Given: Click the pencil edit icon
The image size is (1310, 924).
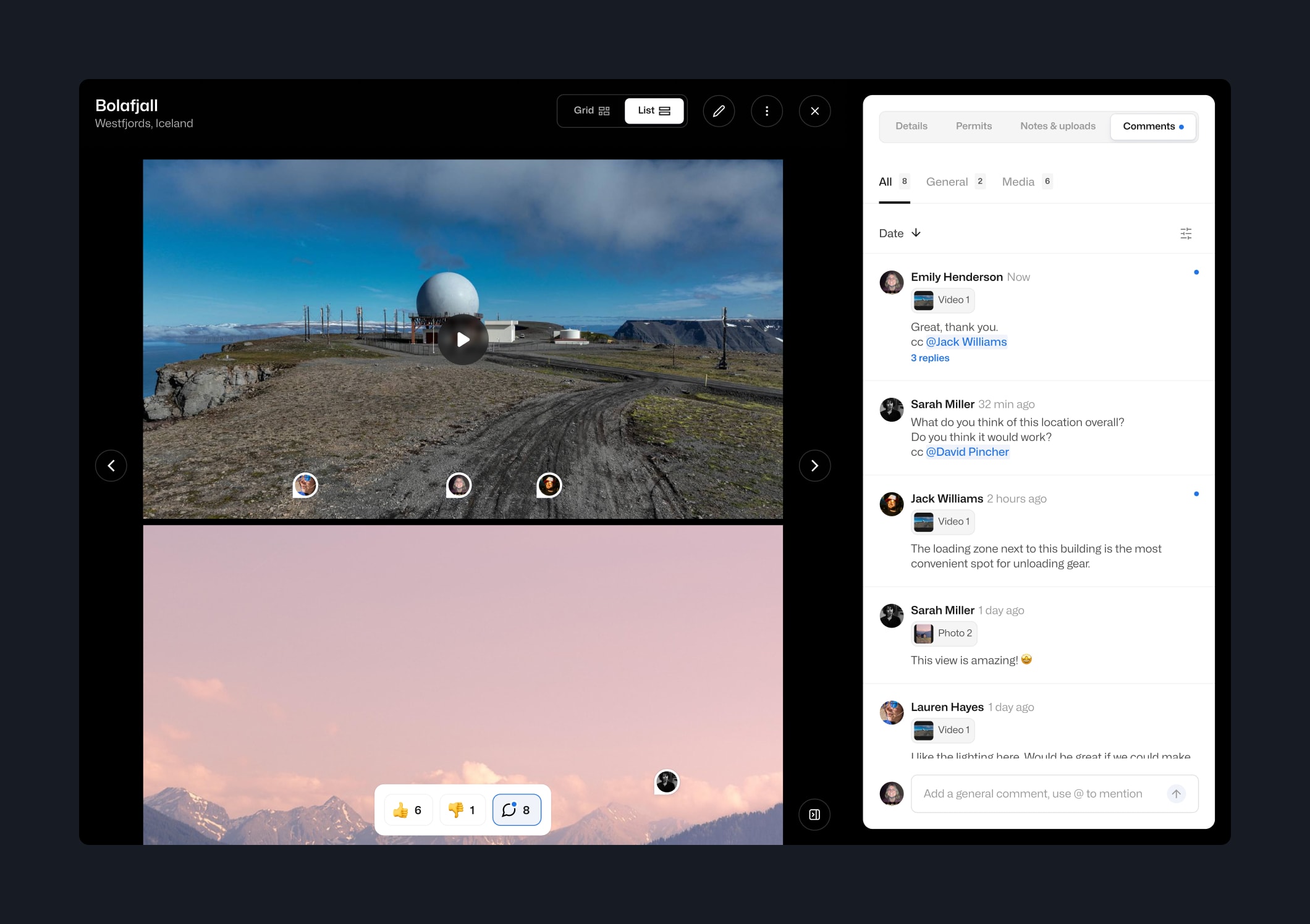Looking at the screenshot, I should (x=719, y=111).
